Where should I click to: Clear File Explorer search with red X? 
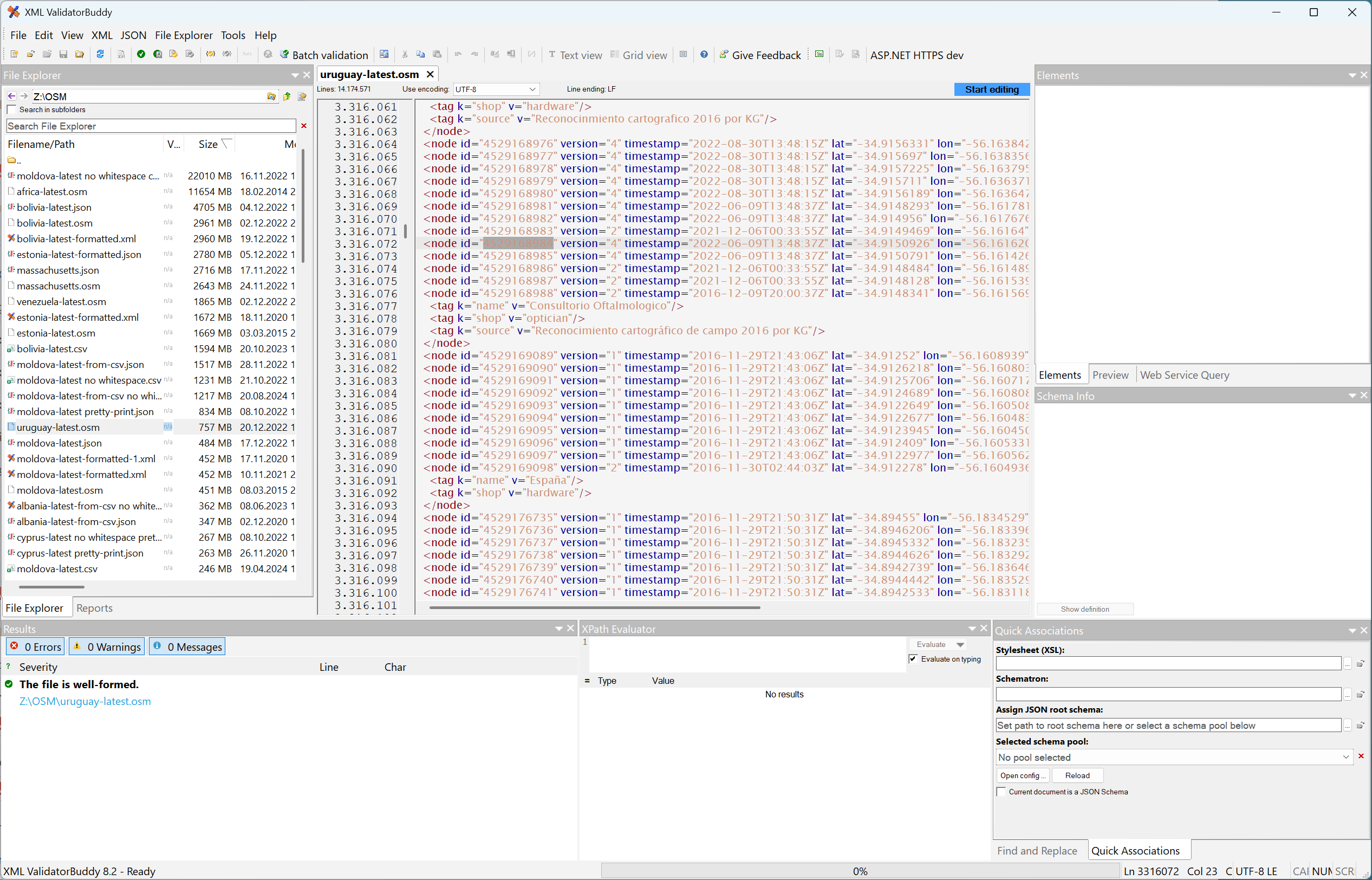[304, 126]
